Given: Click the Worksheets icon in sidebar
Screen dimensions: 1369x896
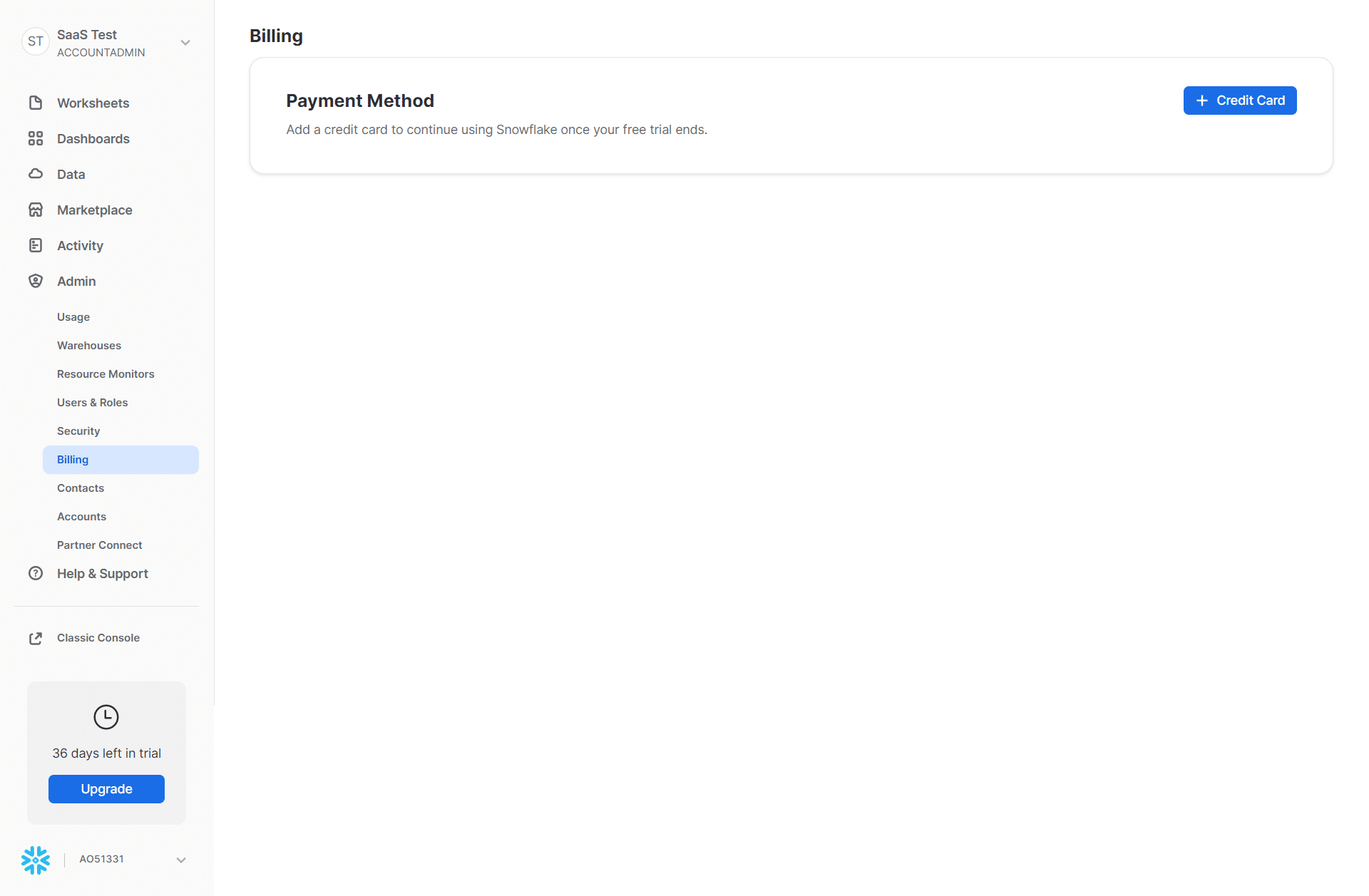Looking at the screenshot, I should coord(35,102).
